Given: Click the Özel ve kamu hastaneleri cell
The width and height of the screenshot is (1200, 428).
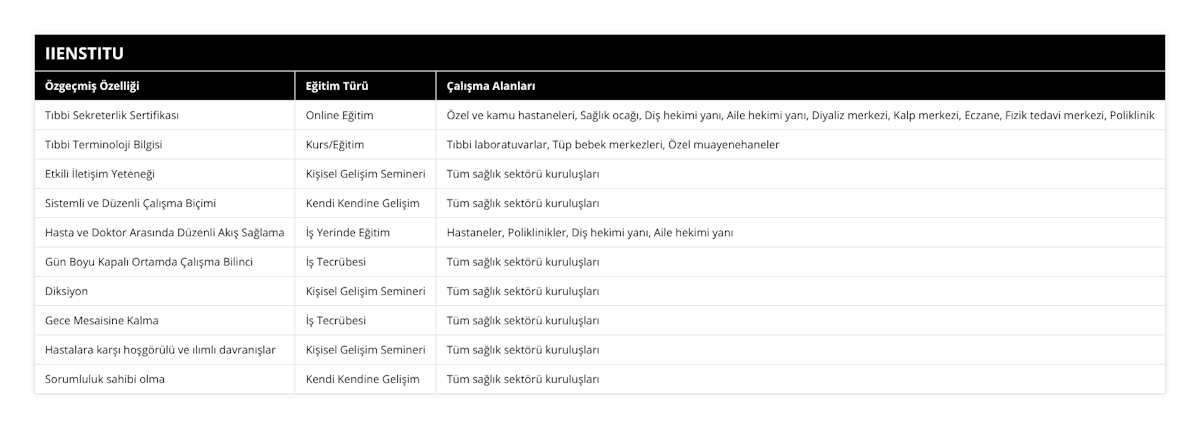Looking at the screenshot, I should [x=800, y=115].
